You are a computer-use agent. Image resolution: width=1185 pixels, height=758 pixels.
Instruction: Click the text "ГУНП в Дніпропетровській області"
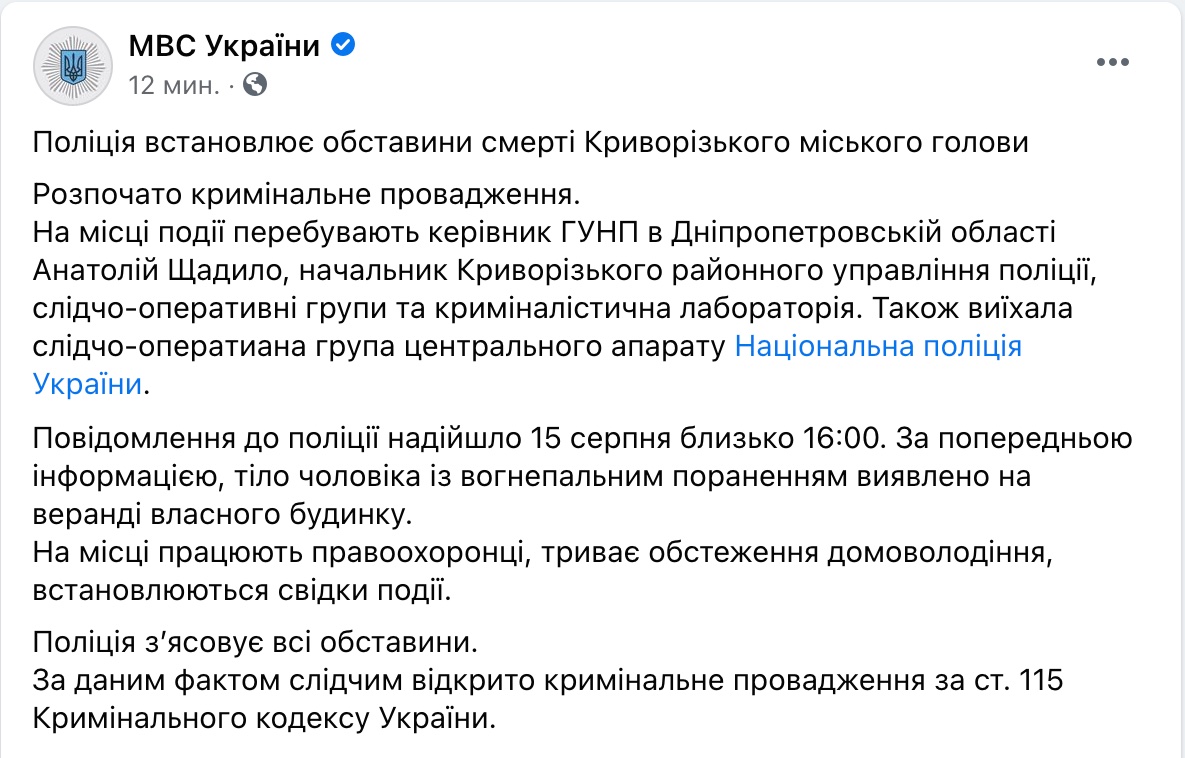[808, 232]
